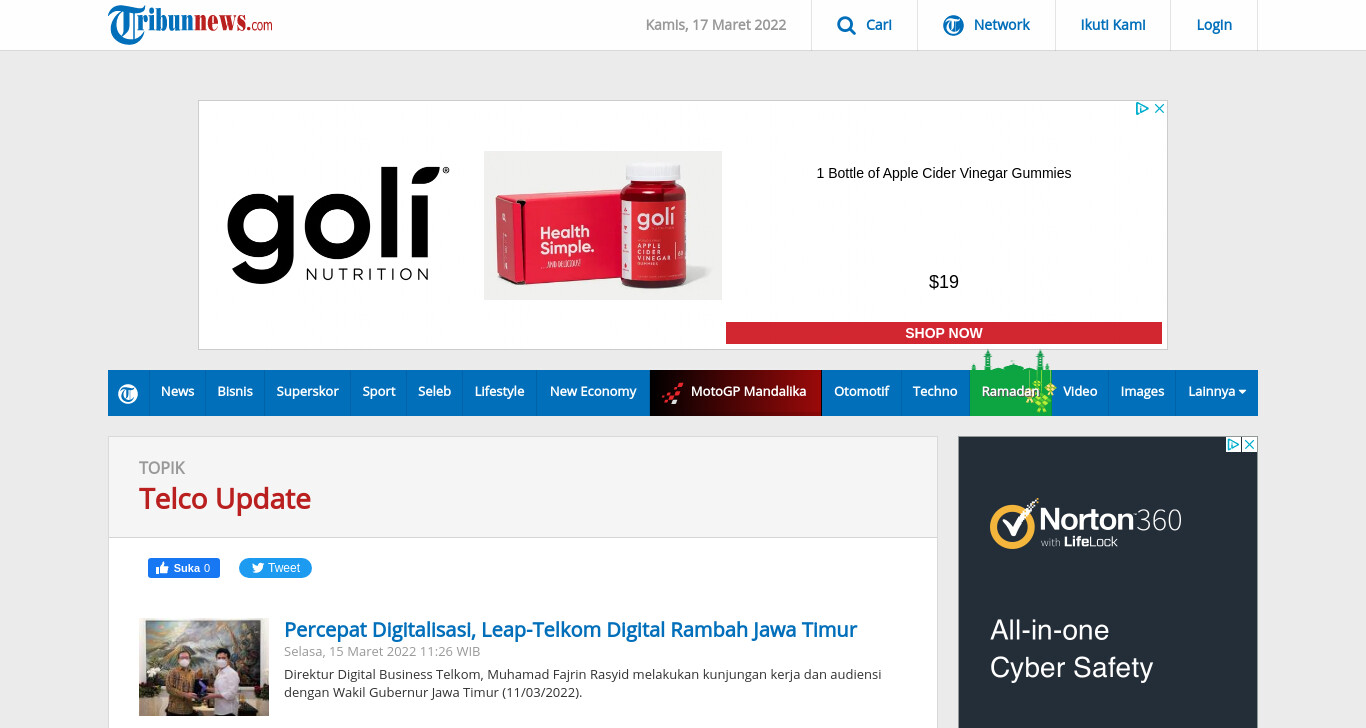The height and width of the screenshot is (728, 1366).
Task: Click the Cari magnifier search icon
Action: click(846, 25)
